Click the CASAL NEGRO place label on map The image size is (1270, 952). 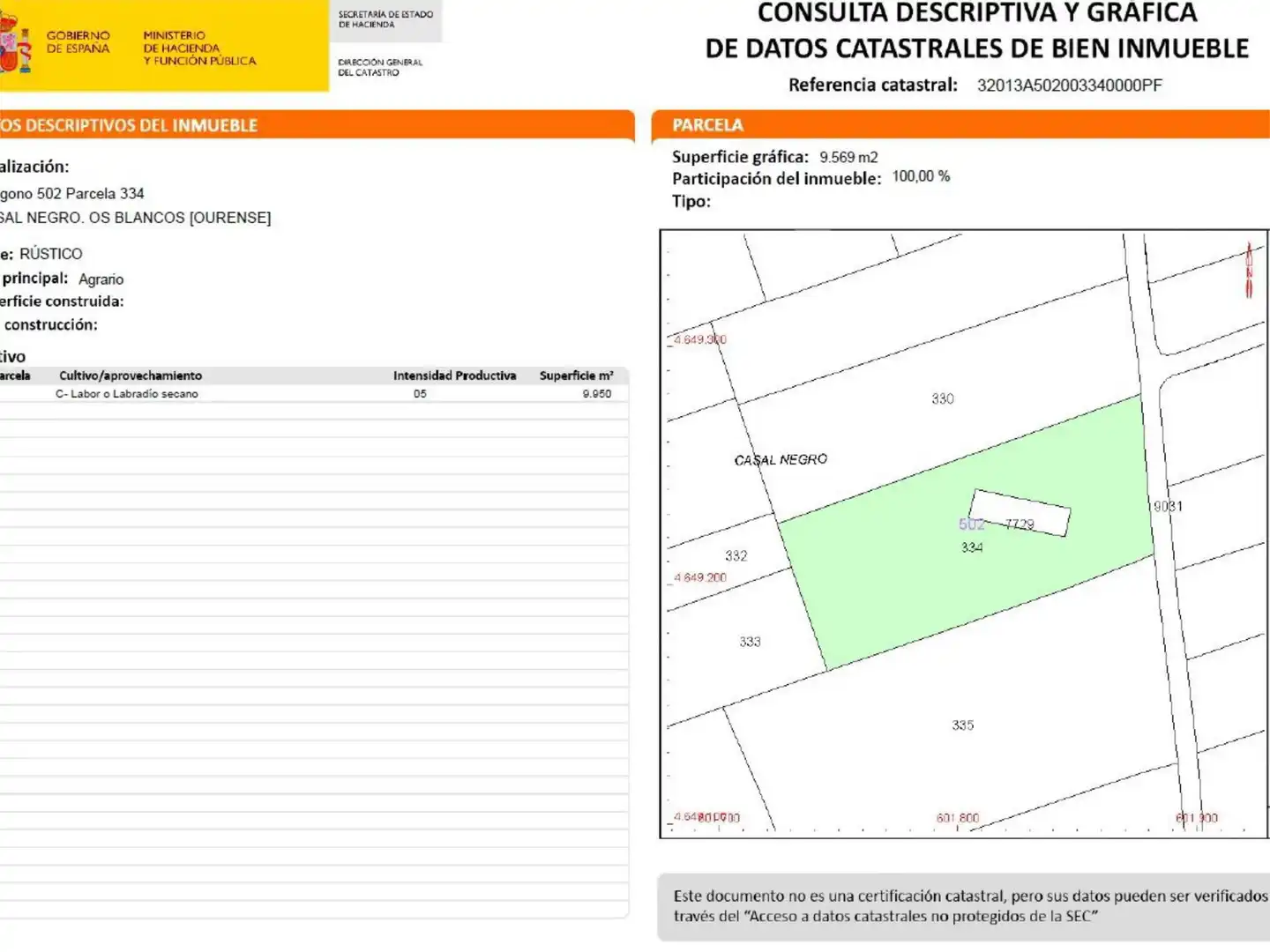(781, 459)
